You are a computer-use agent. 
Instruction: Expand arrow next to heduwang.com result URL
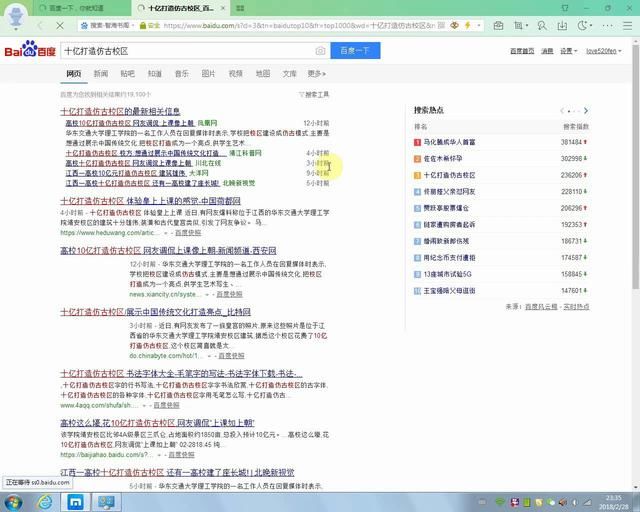pos(166,233)
